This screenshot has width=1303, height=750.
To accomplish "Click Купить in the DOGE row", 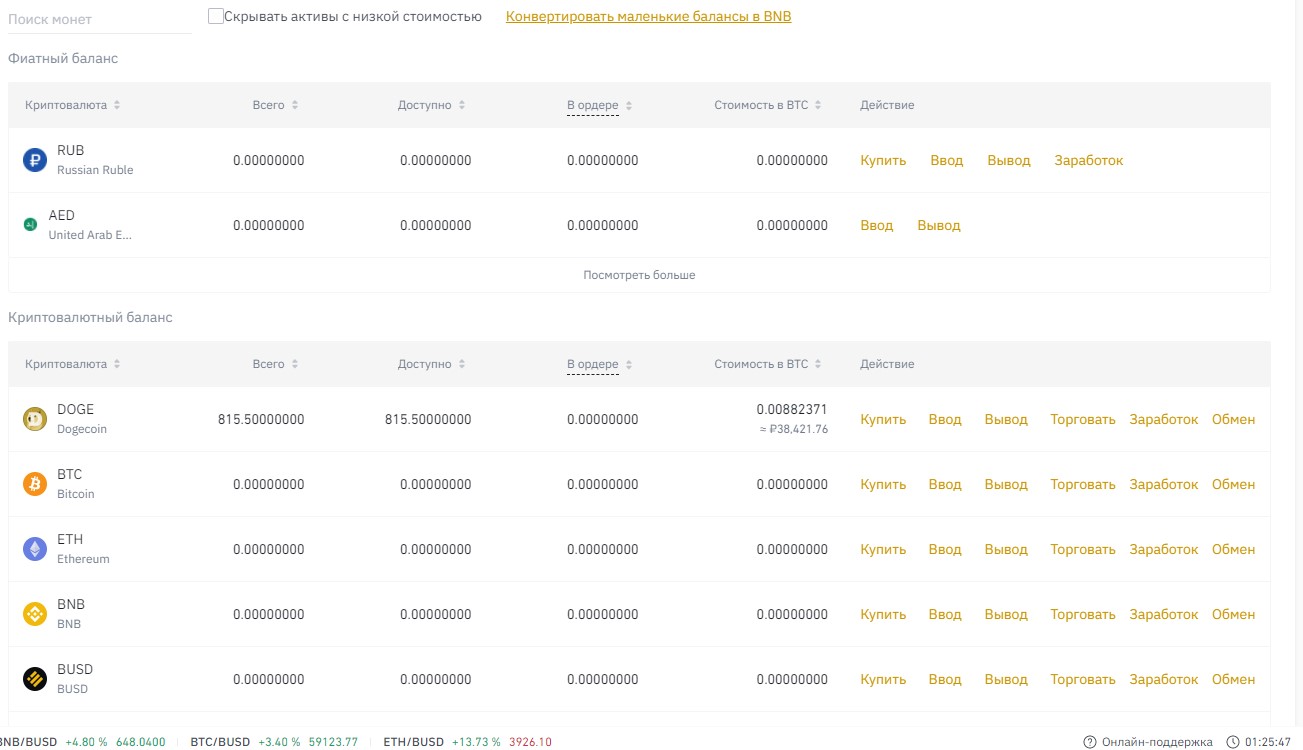I will pyautogui.click(x=883, y=419).
